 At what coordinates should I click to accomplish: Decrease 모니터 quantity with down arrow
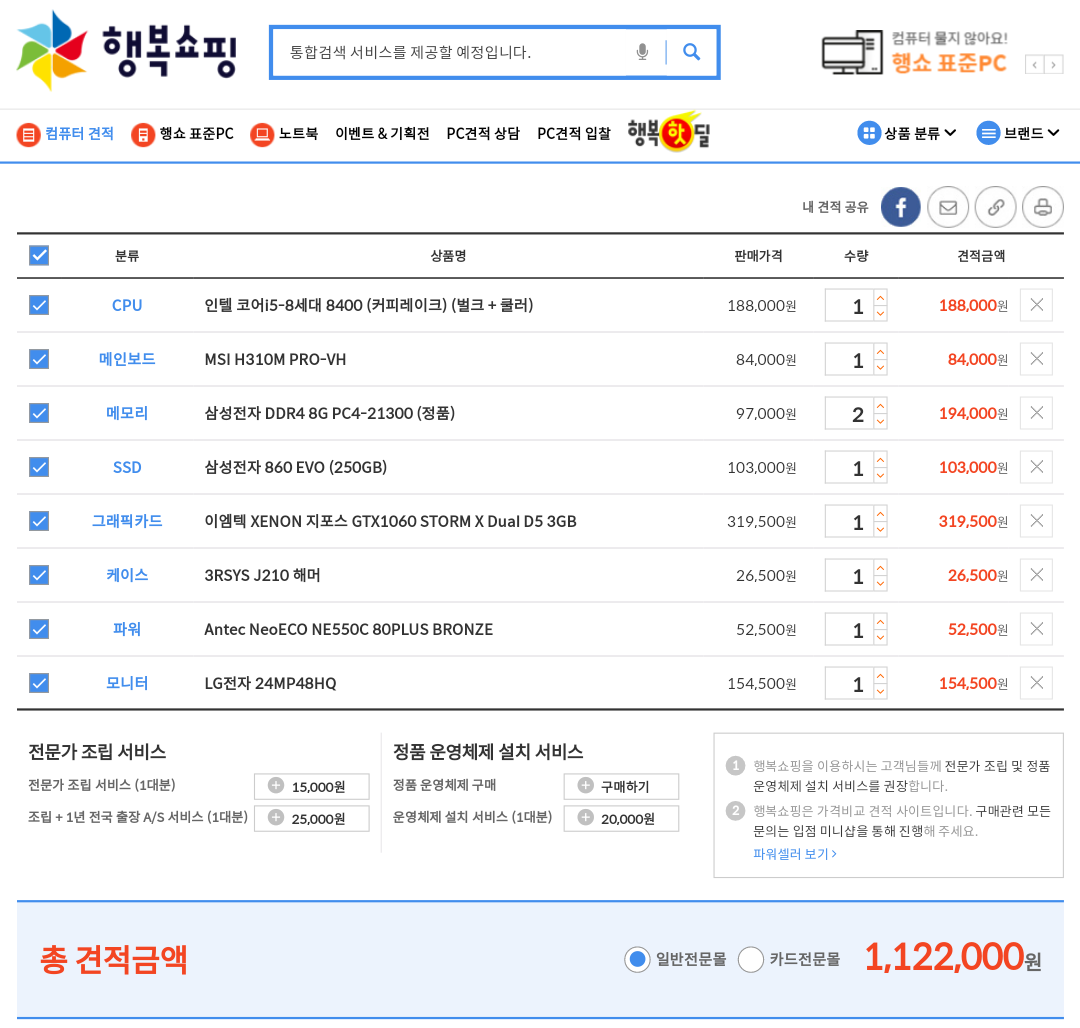pyautogui.click(x=880, y=691)
